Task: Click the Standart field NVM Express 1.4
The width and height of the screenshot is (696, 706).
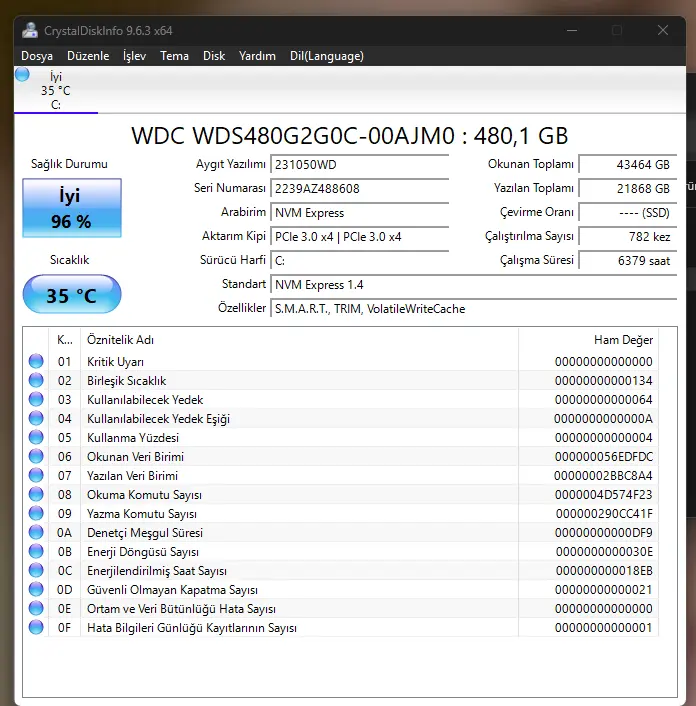Action: pos(474,285)
